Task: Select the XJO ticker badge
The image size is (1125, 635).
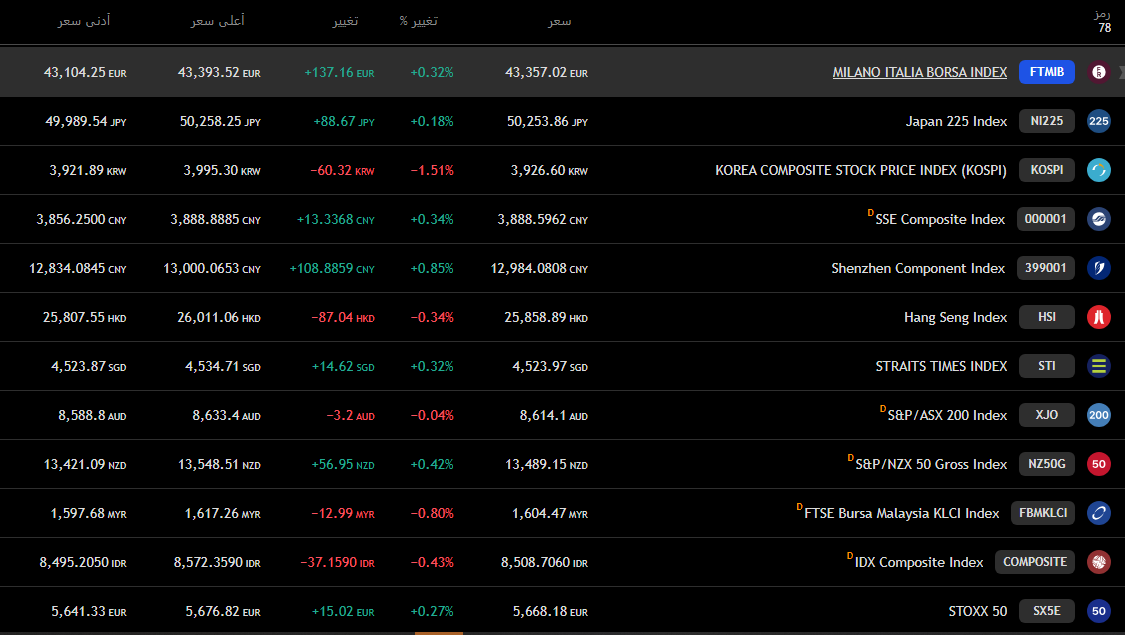Action: 1047,415
